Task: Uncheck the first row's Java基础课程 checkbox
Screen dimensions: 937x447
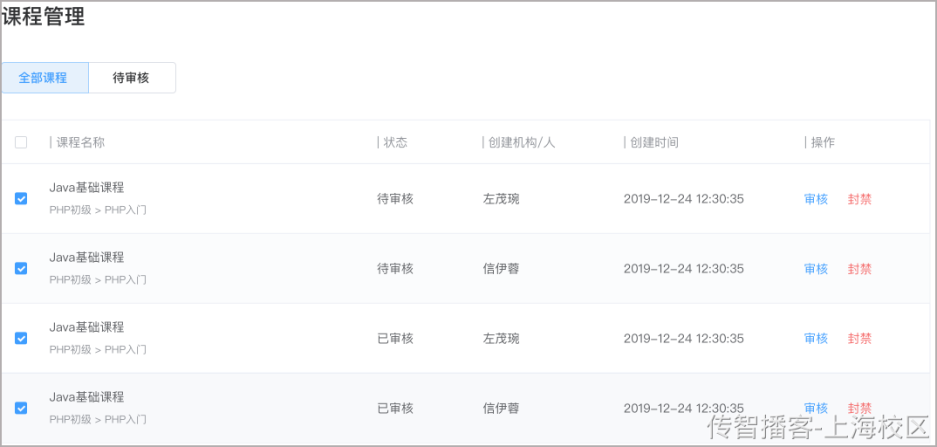Action: click(x=21, y=198)
